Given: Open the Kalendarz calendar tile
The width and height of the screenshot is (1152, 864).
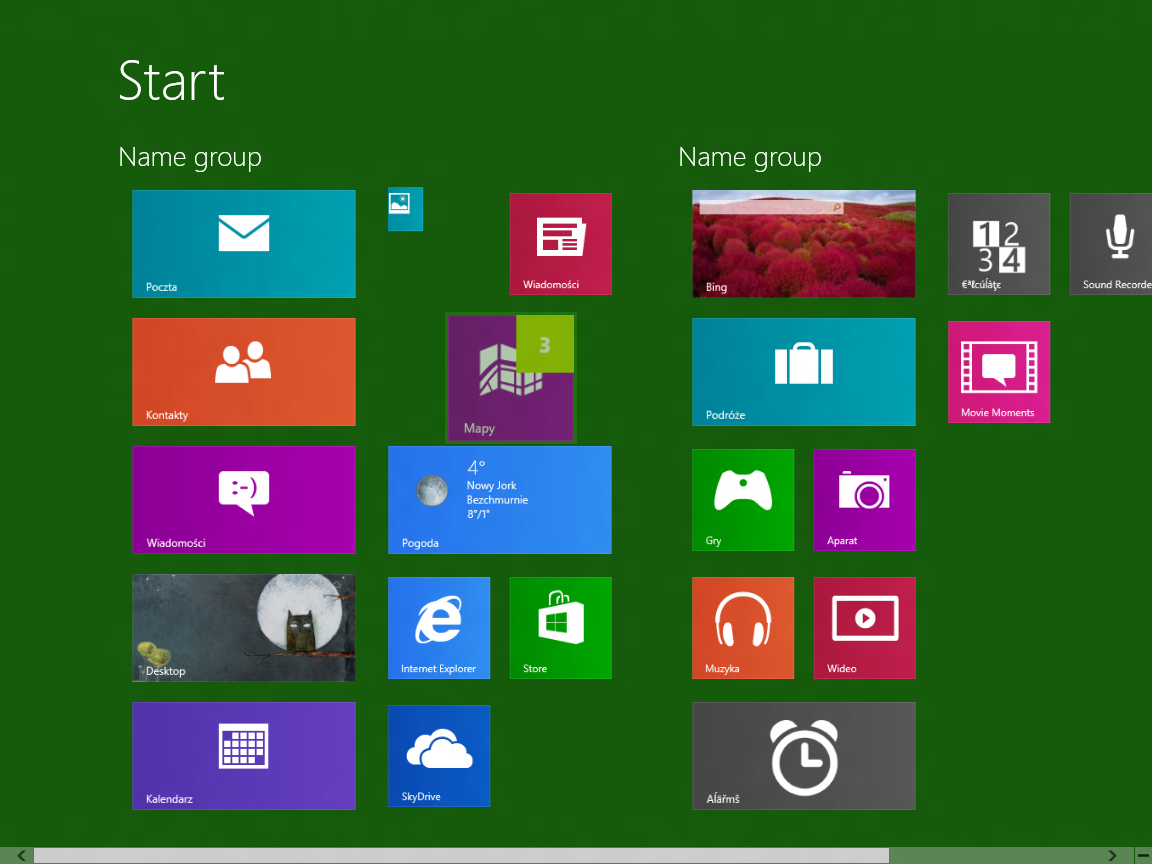Looking at the screenshot, I should (x=244, y=755).
